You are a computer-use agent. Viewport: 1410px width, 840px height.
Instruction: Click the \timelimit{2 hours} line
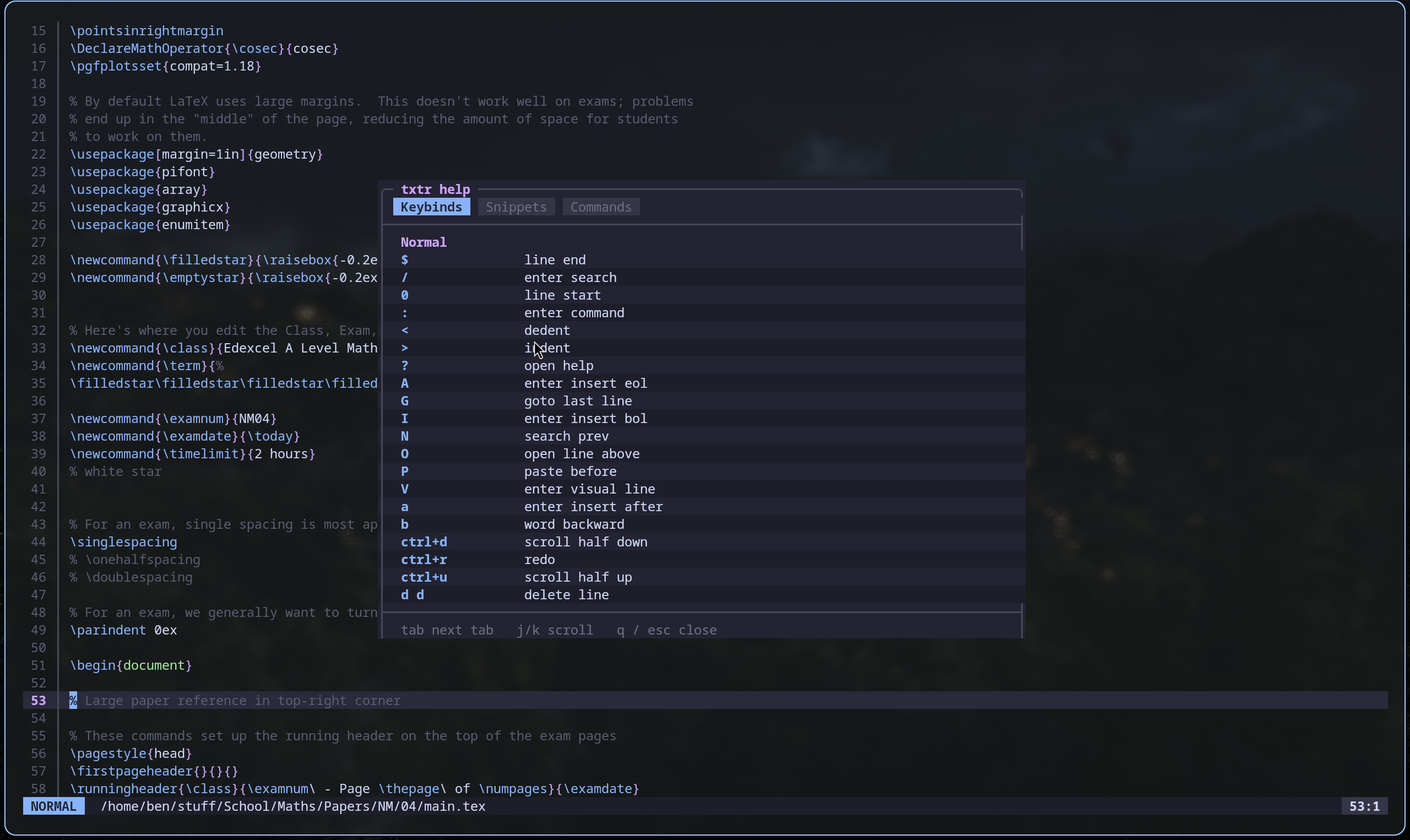pyautogui.click(x=192, y=453)
